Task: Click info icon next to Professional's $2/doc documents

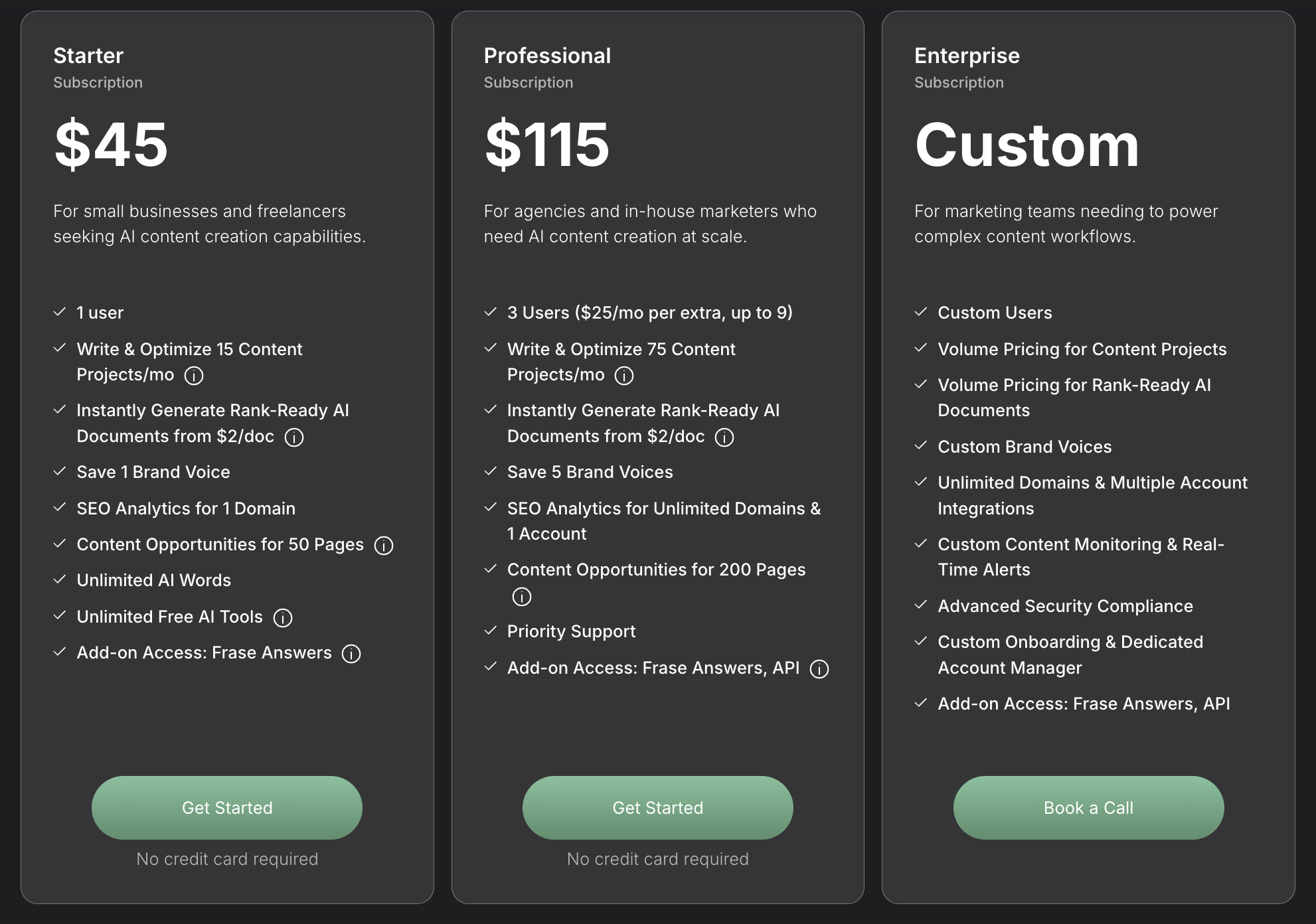Action: point(724,437)
